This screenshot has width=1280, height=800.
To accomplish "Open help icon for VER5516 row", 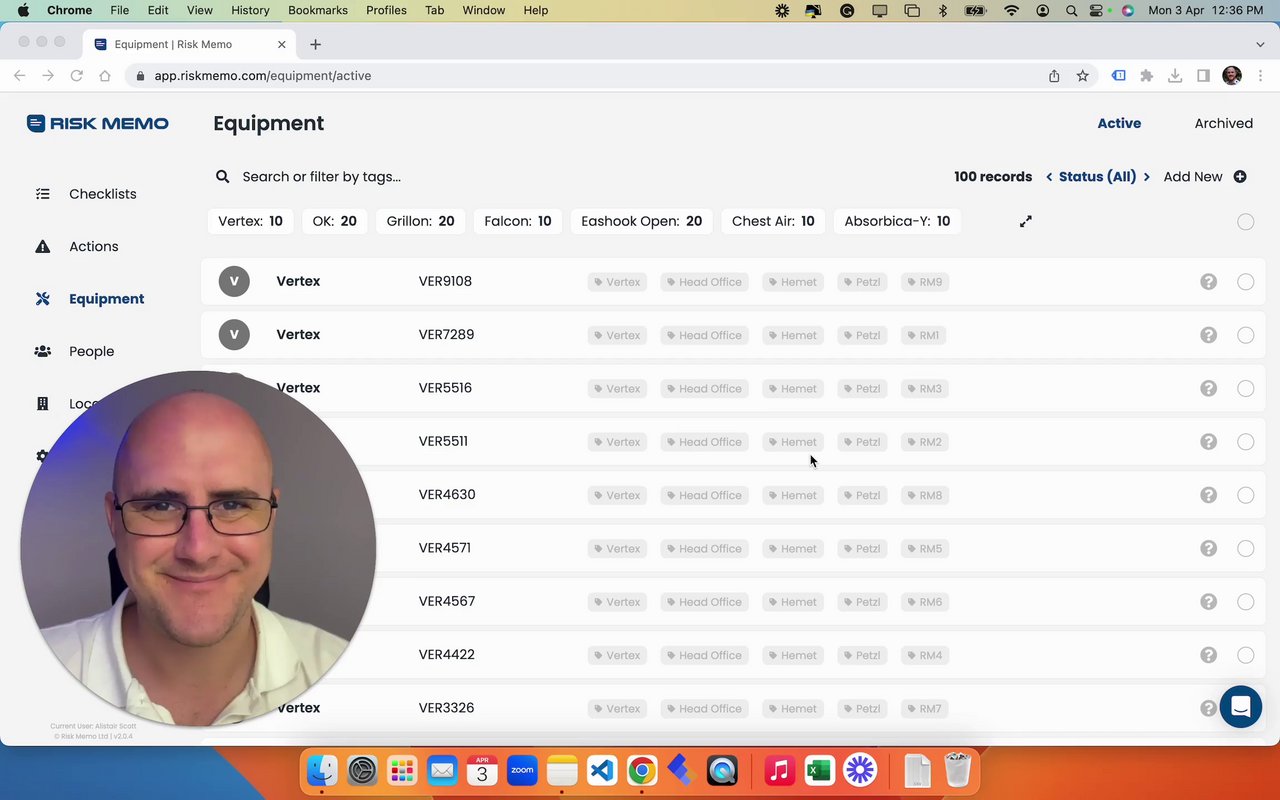I will [1209, 388].
